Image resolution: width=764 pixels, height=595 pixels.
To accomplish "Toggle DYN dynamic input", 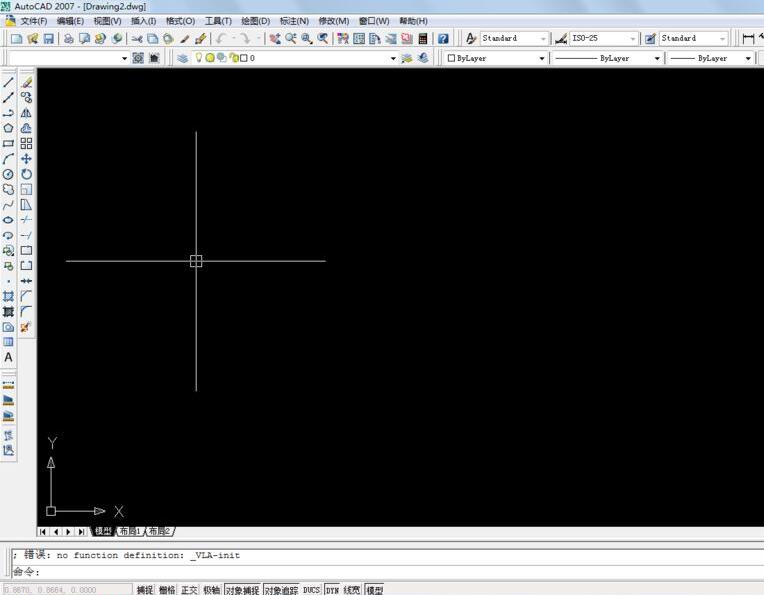I will (332, 590).
